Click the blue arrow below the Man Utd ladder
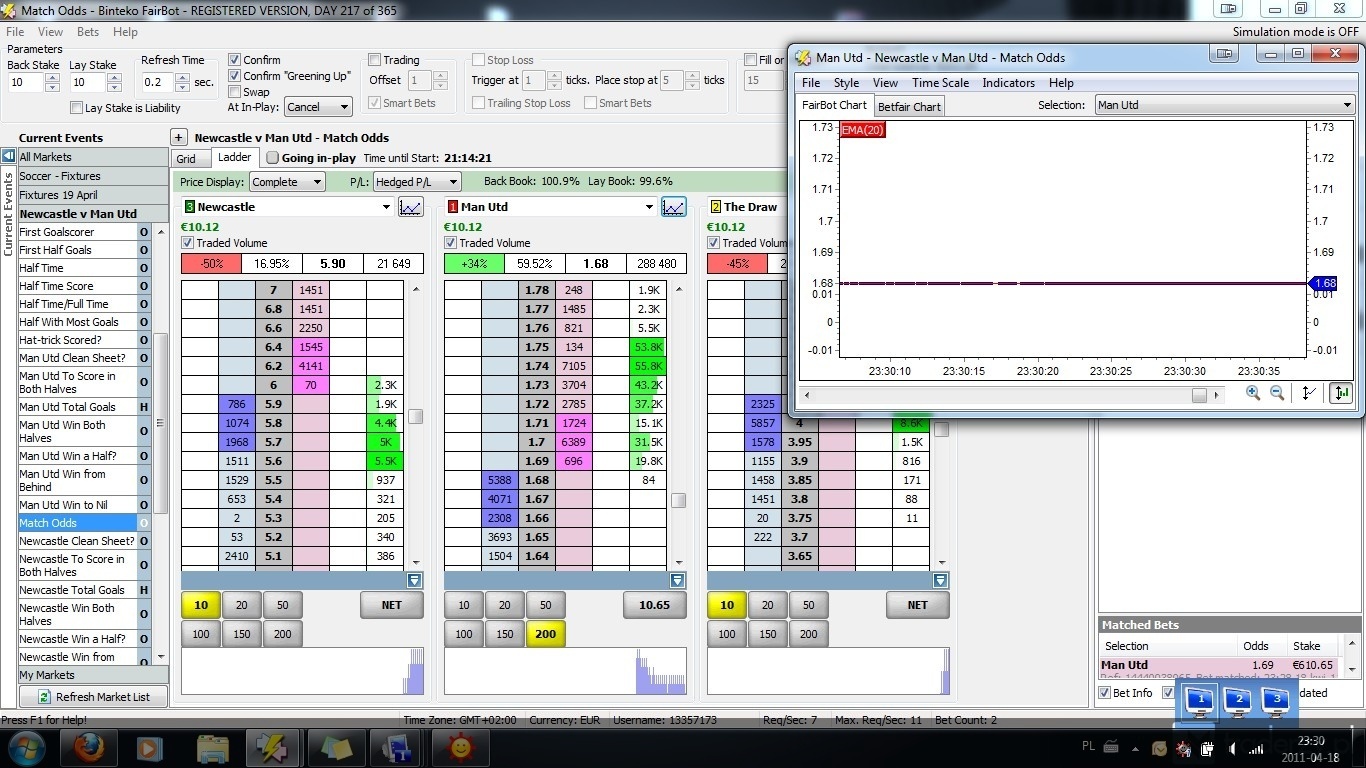 point(678,580)
